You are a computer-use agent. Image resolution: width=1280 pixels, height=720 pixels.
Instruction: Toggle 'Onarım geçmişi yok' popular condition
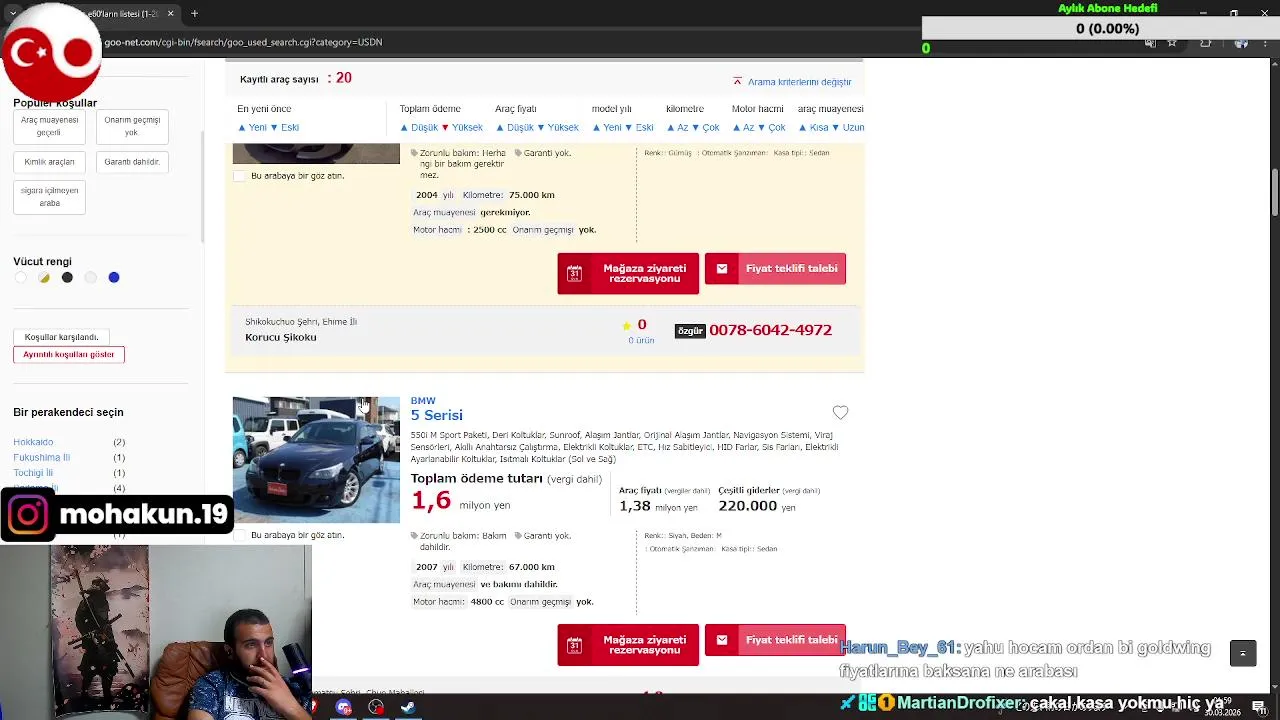132,126
